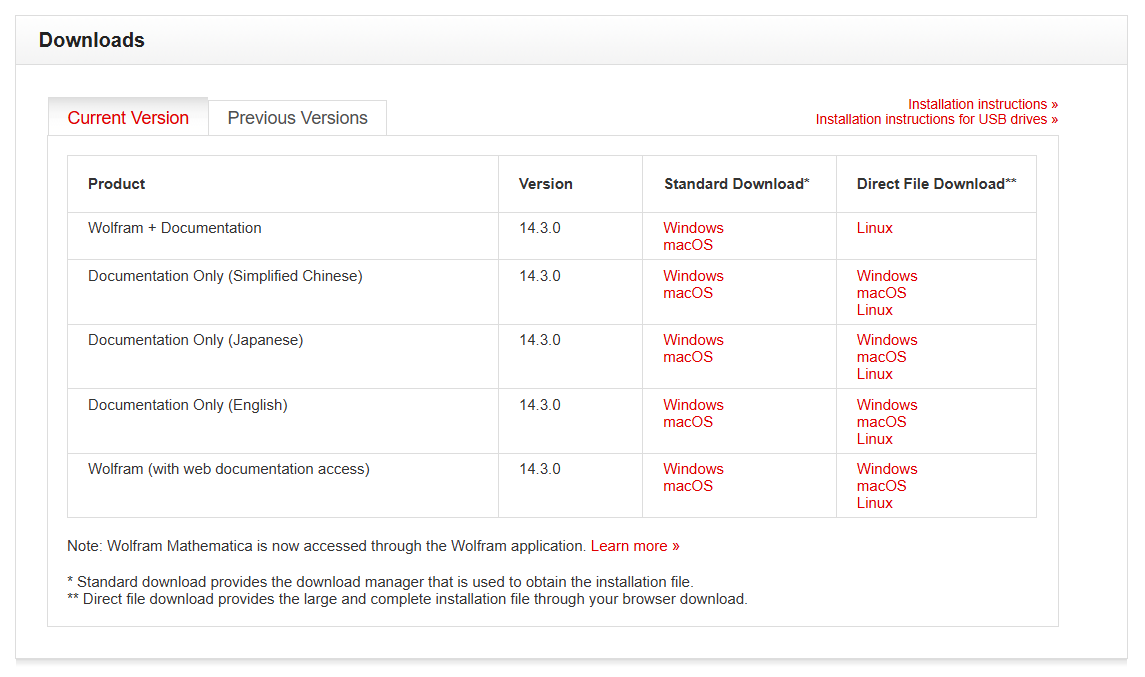Viewport: 1145px width, 677px height.
Task: Switch to the Current Version tab
Action: coord(128,118)
